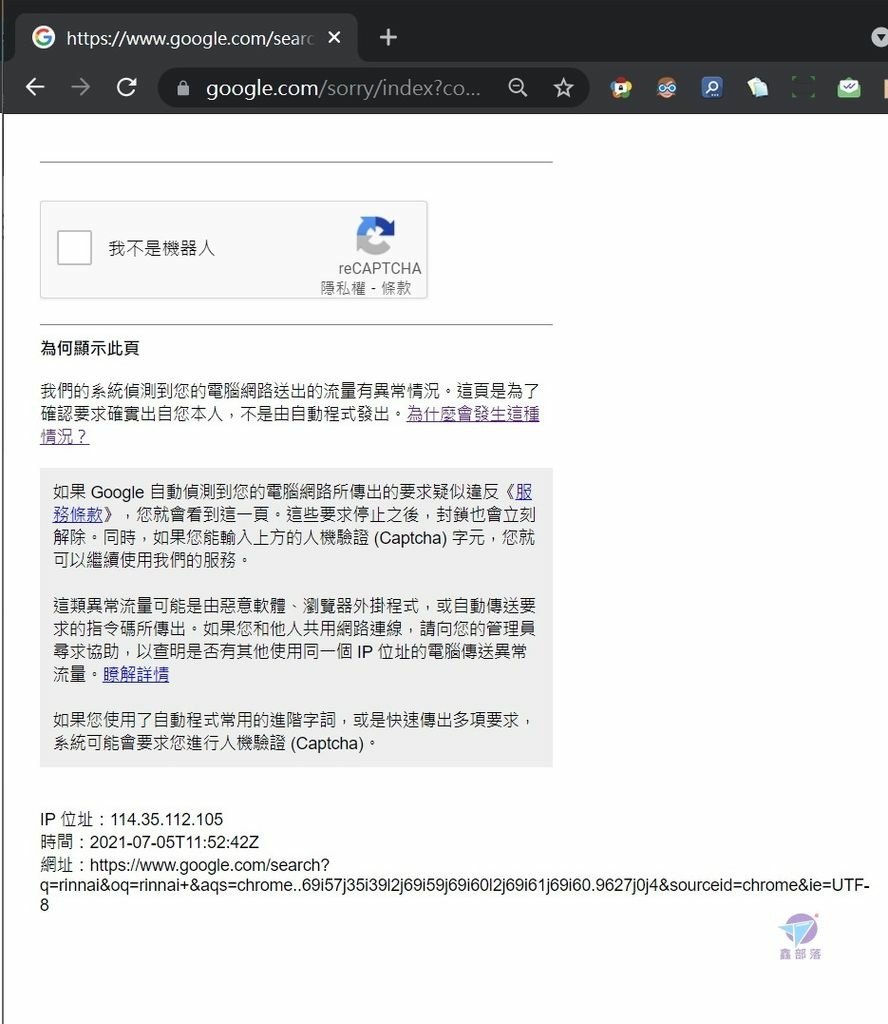888x1024 pixels.
Task: Open the colorful flower padlock extension
Action: pyautogui.click(x=621, y=88)
